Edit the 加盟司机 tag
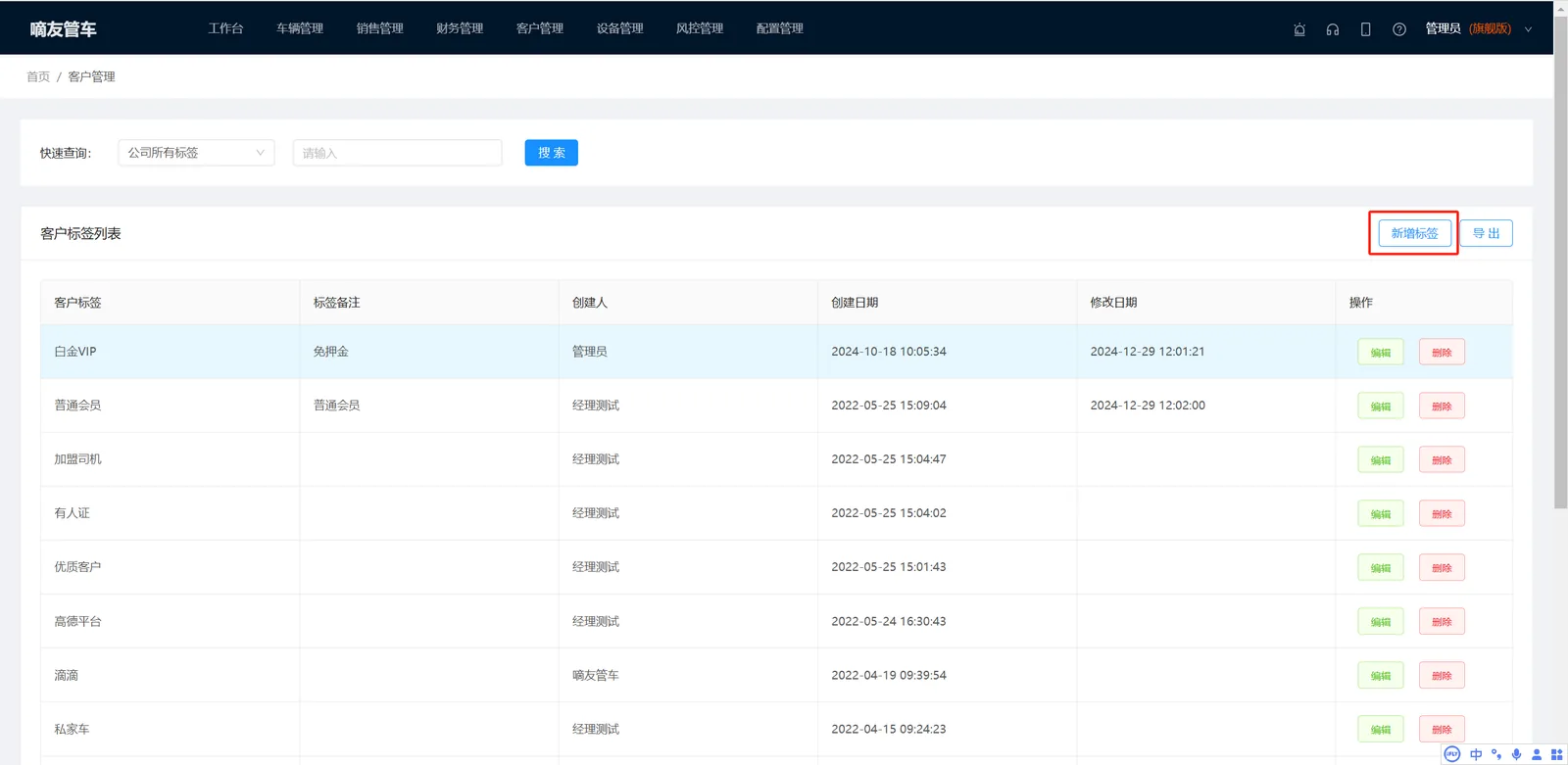The width and height of the screenshot is (1568, 765). [x=1381, y=460]
